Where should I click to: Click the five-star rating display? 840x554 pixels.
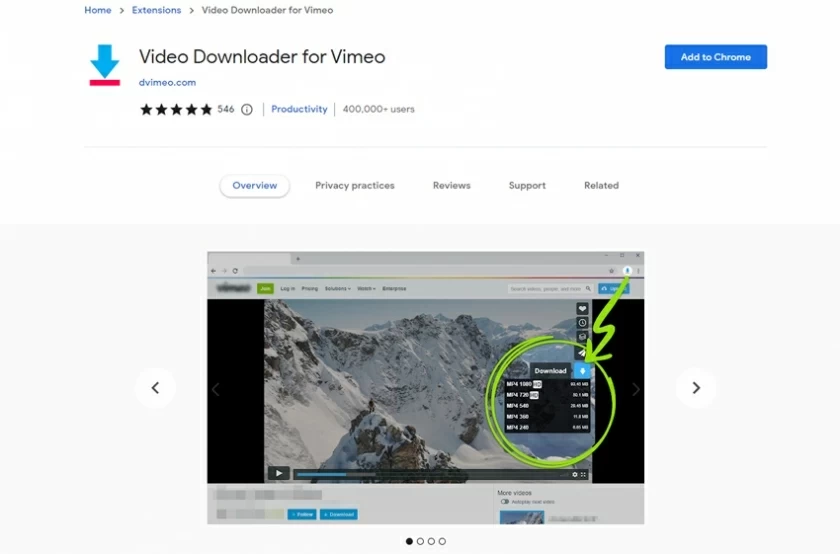coord(176,109)
